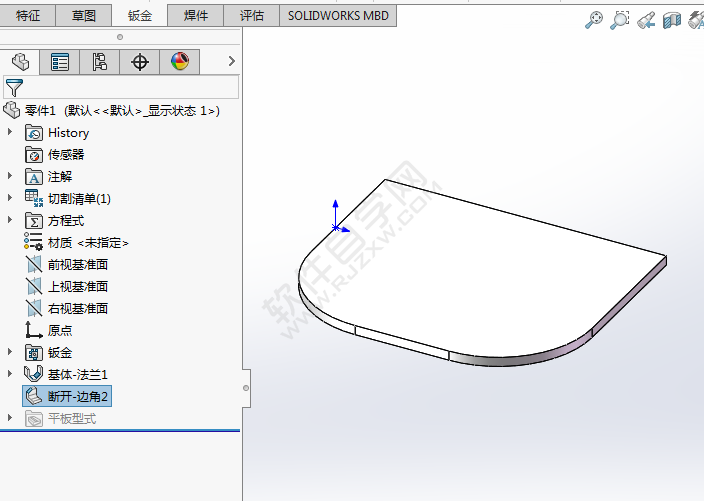Click the 方程式 sigma icon
Viewport: 704px width, 501px height.
[34, 220]
